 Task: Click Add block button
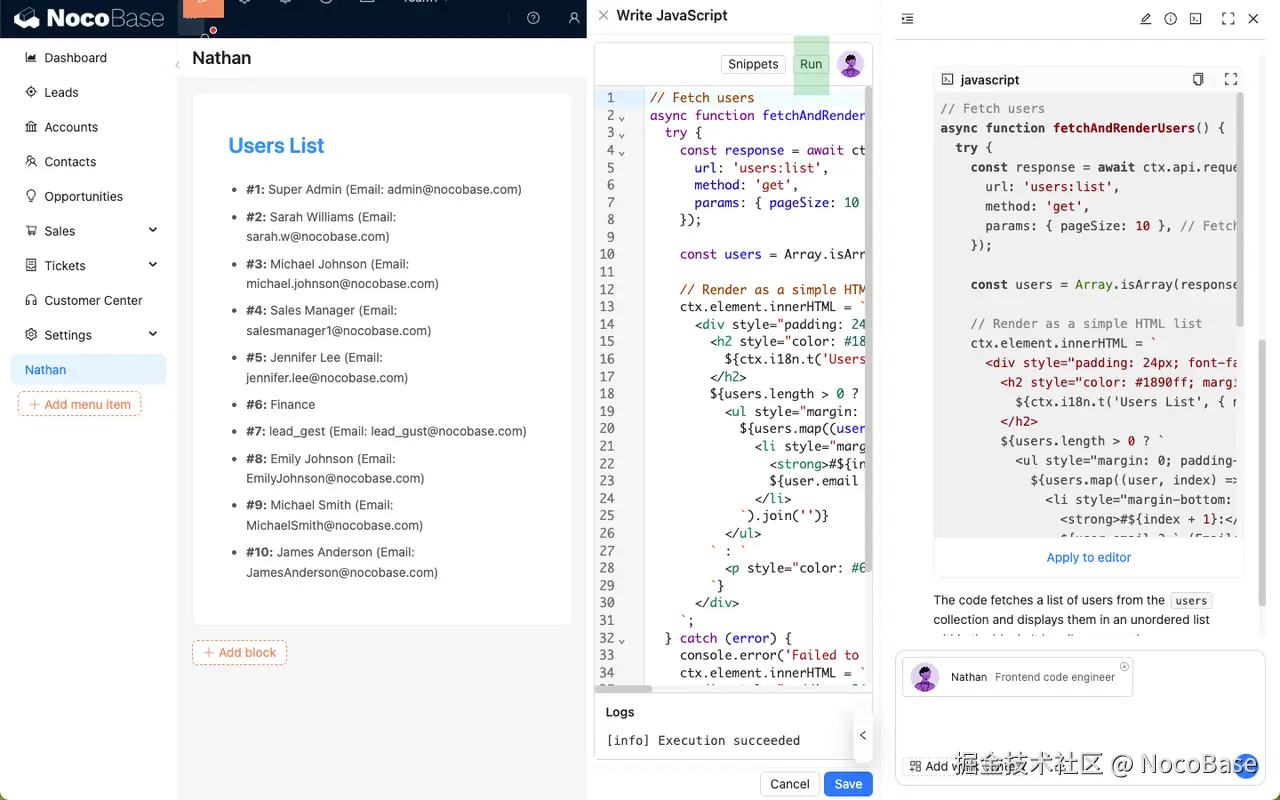[239, 653]
